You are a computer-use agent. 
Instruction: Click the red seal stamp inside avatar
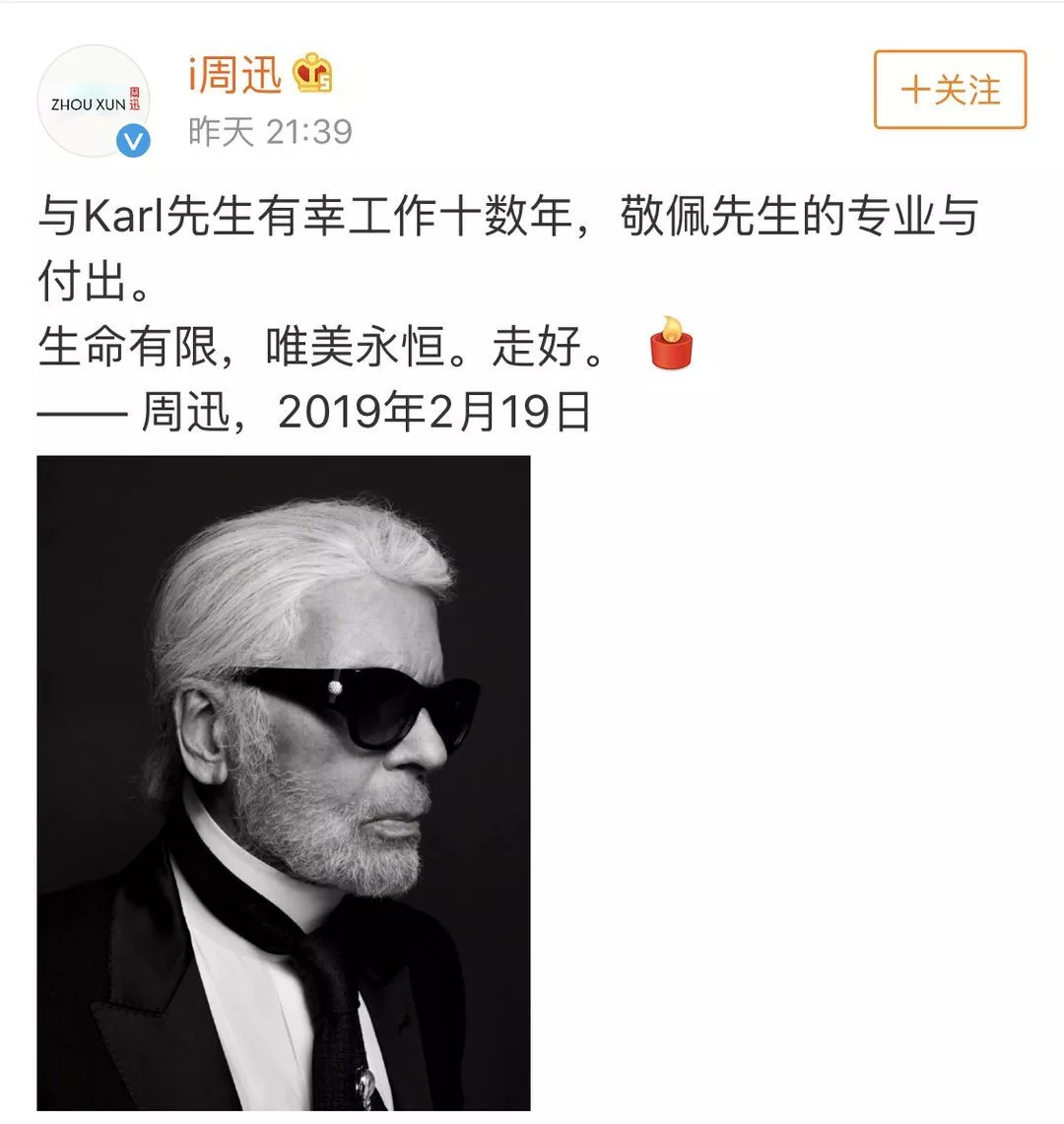click(135, 99)
